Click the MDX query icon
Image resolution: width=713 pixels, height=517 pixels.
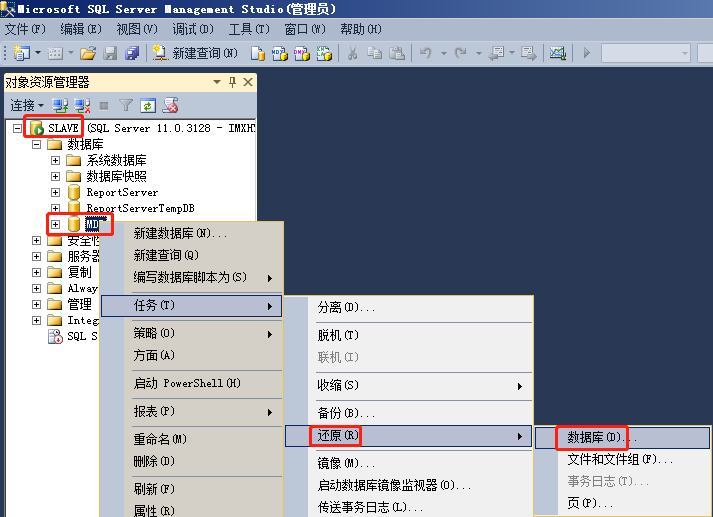pos(280,54)
